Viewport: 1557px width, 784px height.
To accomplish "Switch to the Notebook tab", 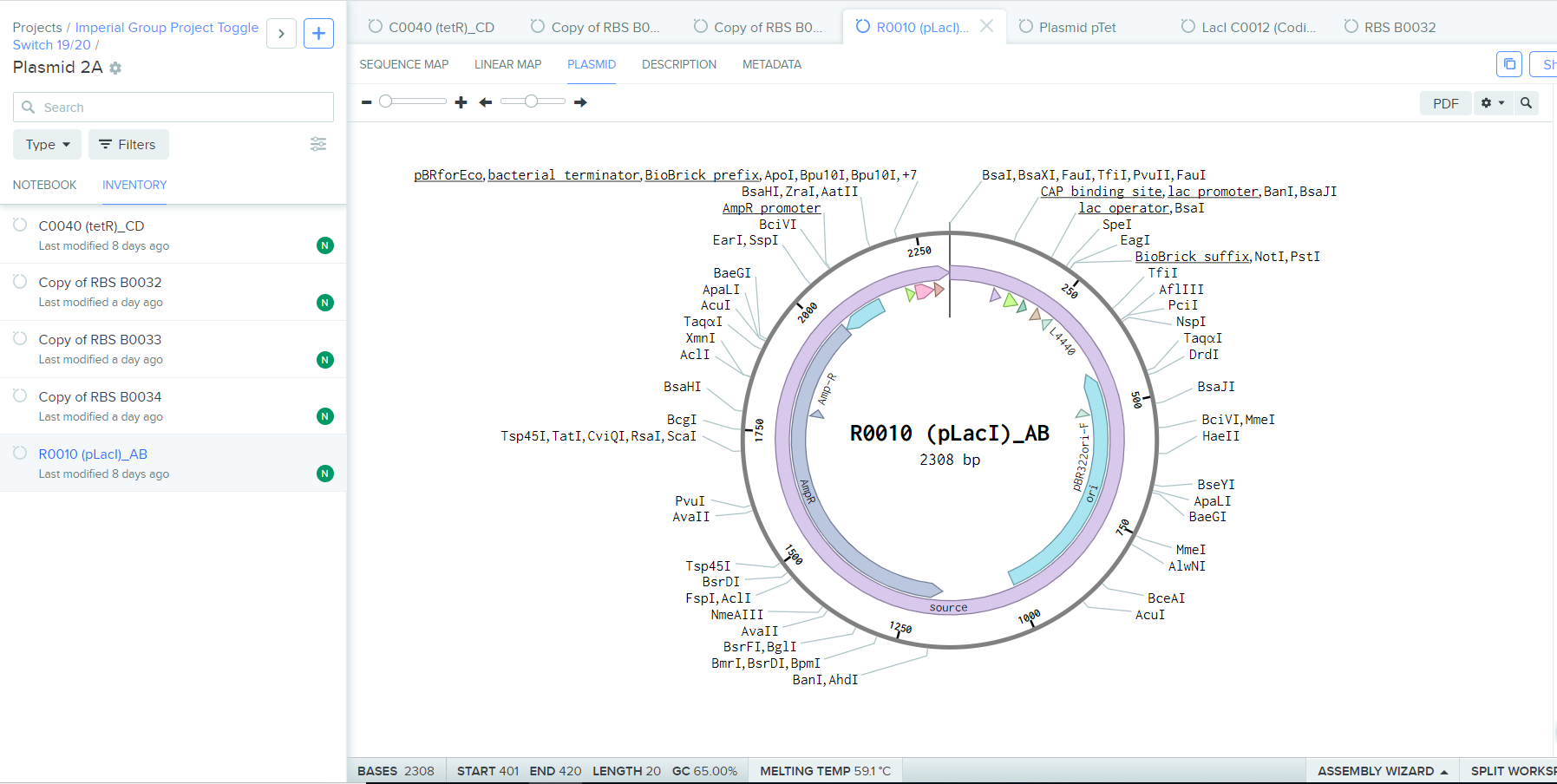I will coord(44,185).
